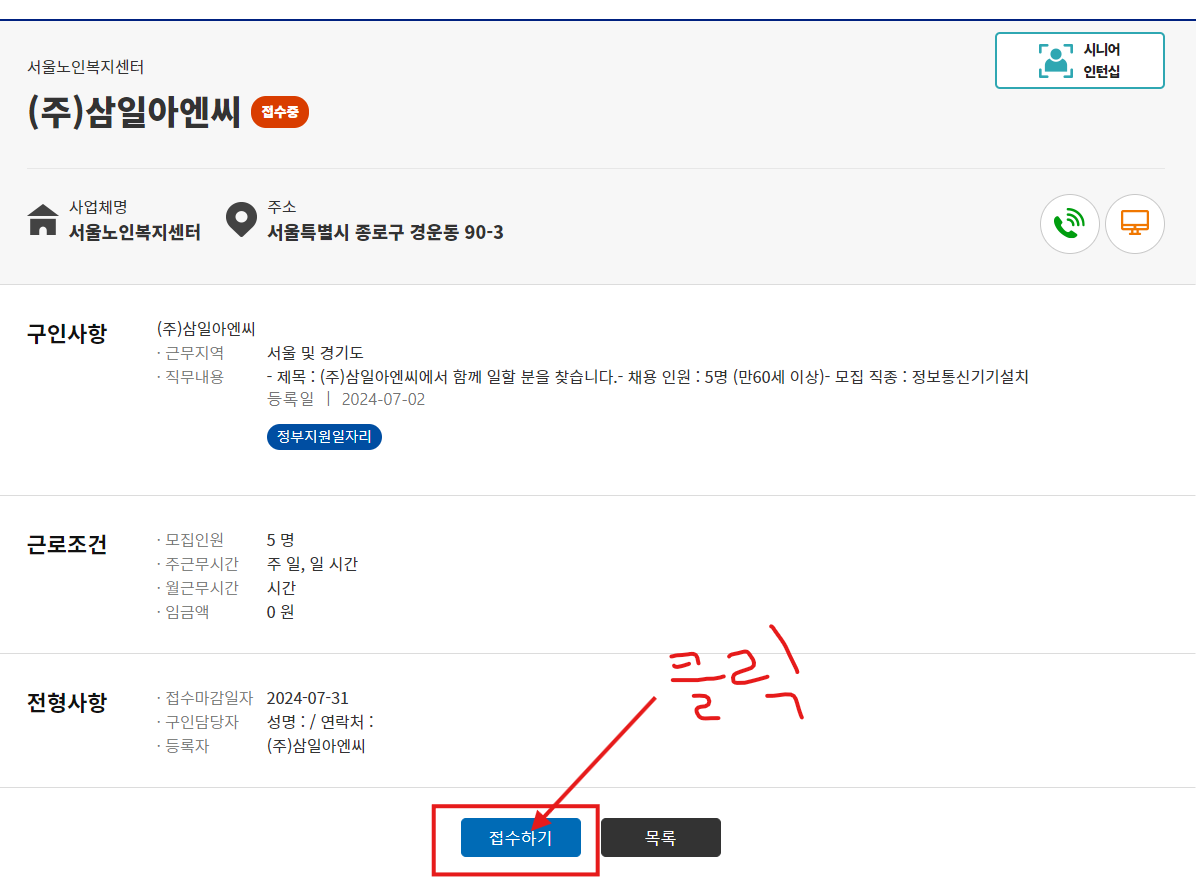Select the 접수중 status badge
1198x877 pixels.
click(x=279, y=112)
